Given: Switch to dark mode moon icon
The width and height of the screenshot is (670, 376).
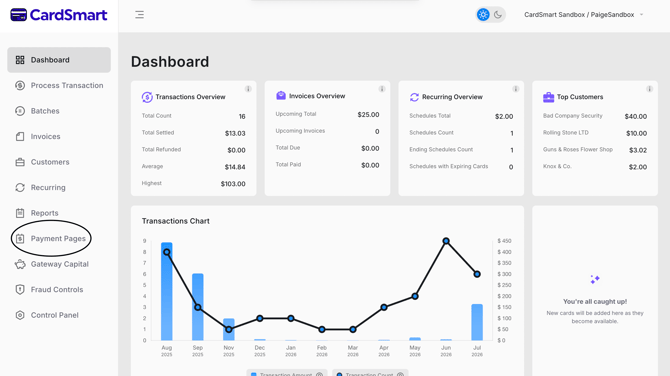Looking at the screenshot, I should (498, 15).
